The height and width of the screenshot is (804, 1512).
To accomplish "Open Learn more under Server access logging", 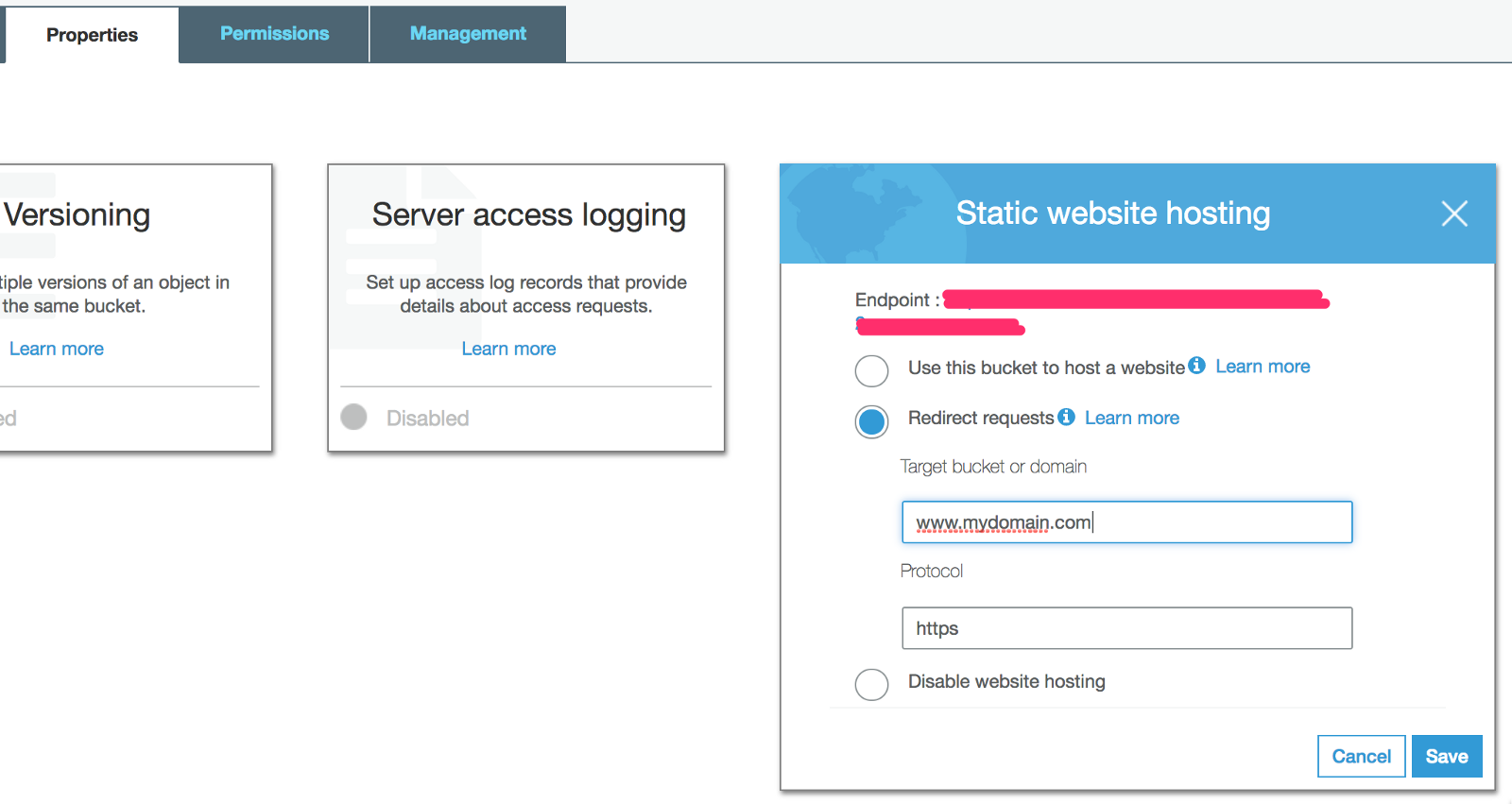I will 508,349.
